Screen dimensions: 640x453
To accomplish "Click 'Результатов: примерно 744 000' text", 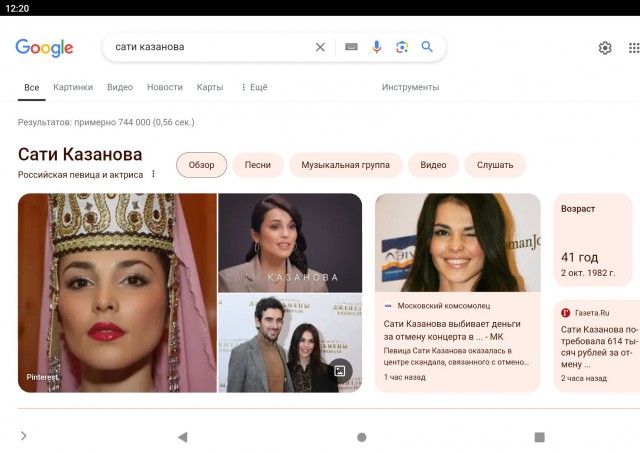I will 106,122.
